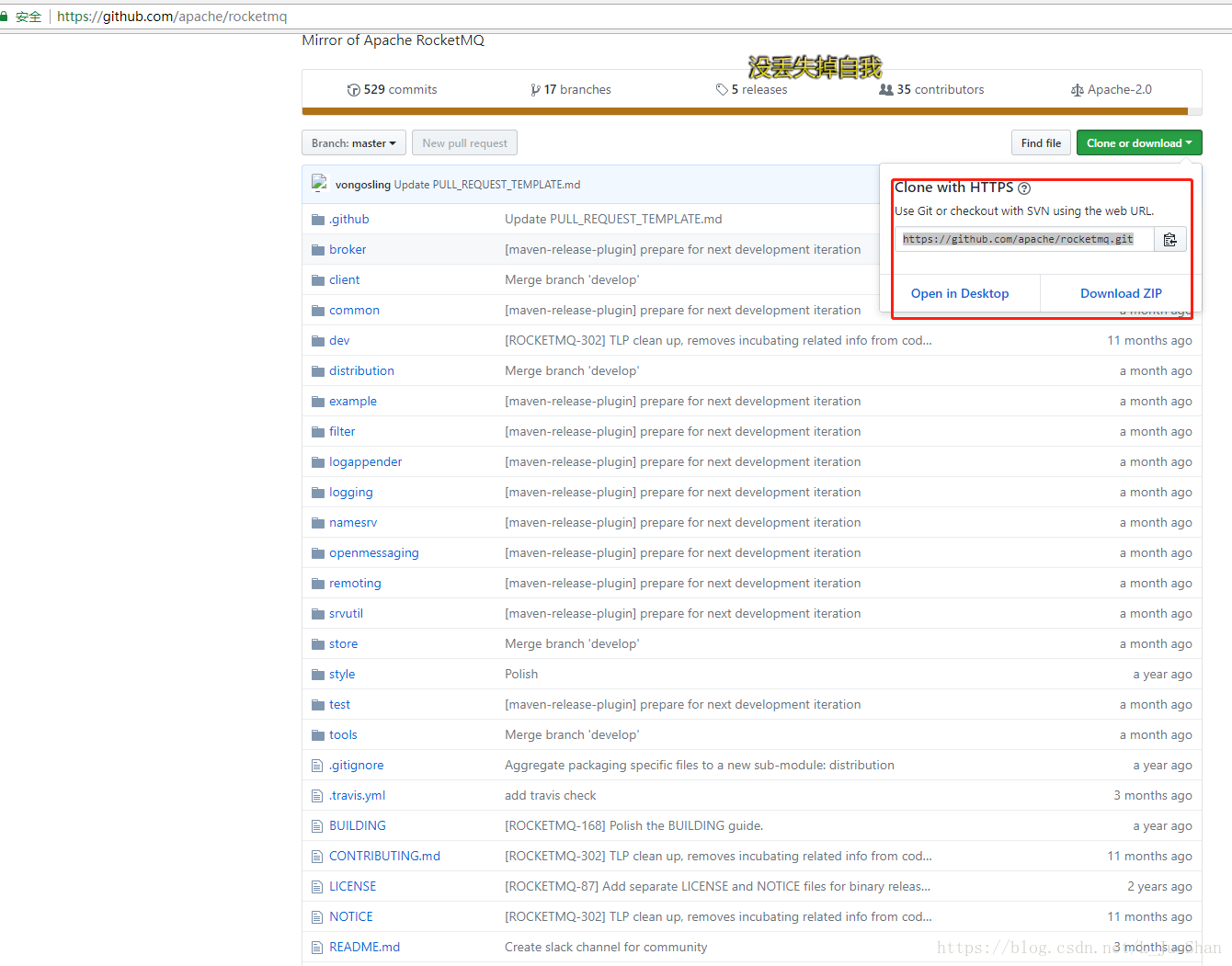
Task: Click folder icon beside dev
Action: (318, 341)
